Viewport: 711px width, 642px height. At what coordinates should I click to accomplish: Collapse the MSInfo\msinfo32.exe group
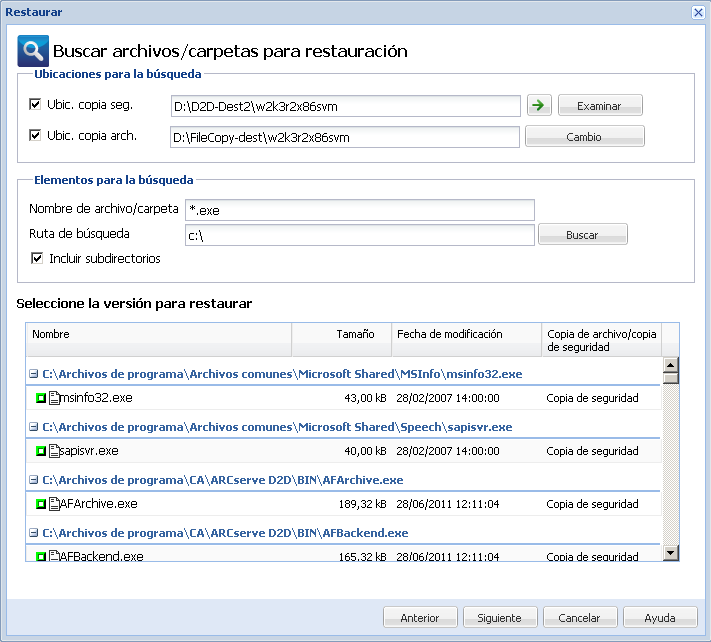click(x=34, y=374)
